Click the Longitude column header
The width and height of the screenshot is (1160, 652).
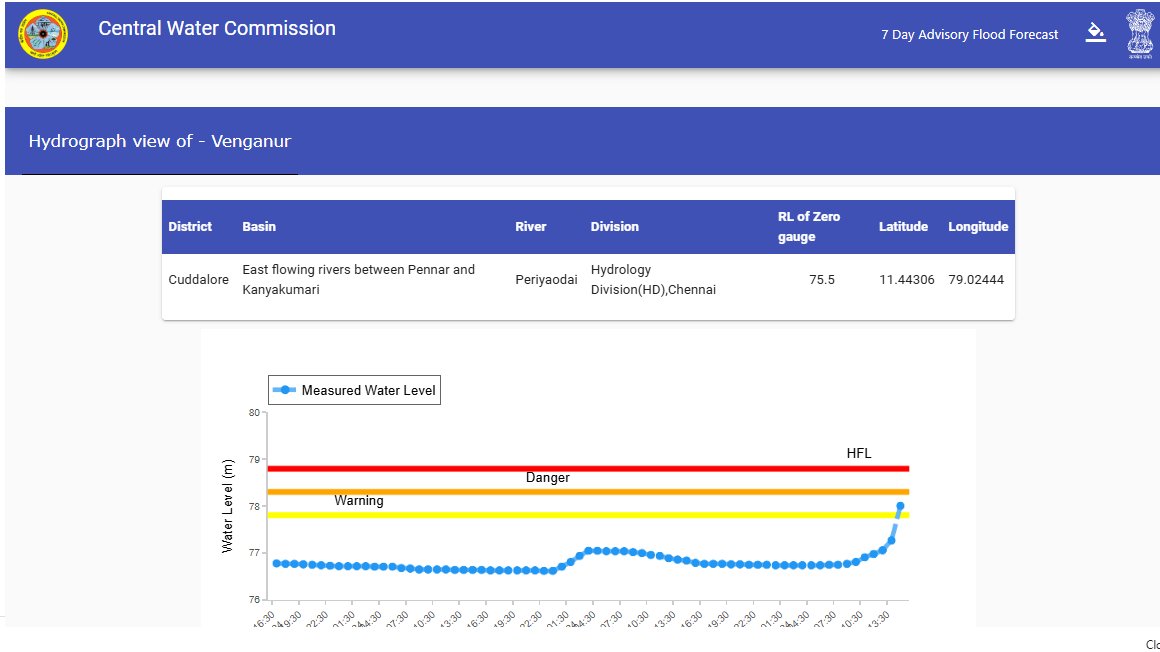[x=978, y=226]
